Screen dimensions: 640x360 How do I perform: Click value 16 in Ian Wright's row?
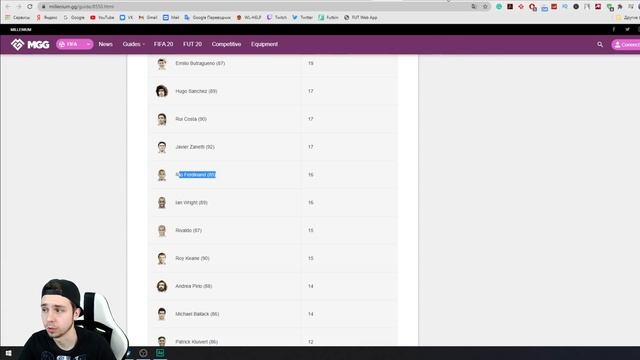coord(311,202)
